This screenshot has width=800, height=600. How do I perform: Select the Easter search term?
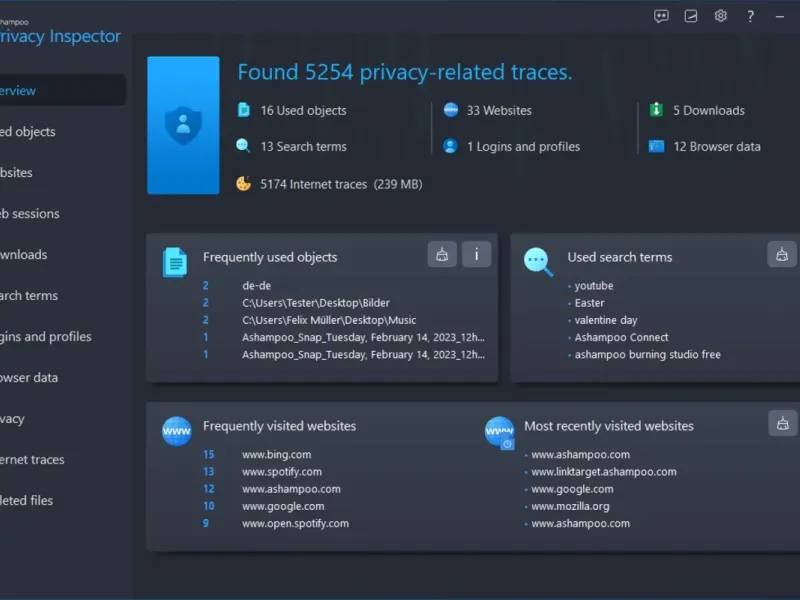pos(589,303)
